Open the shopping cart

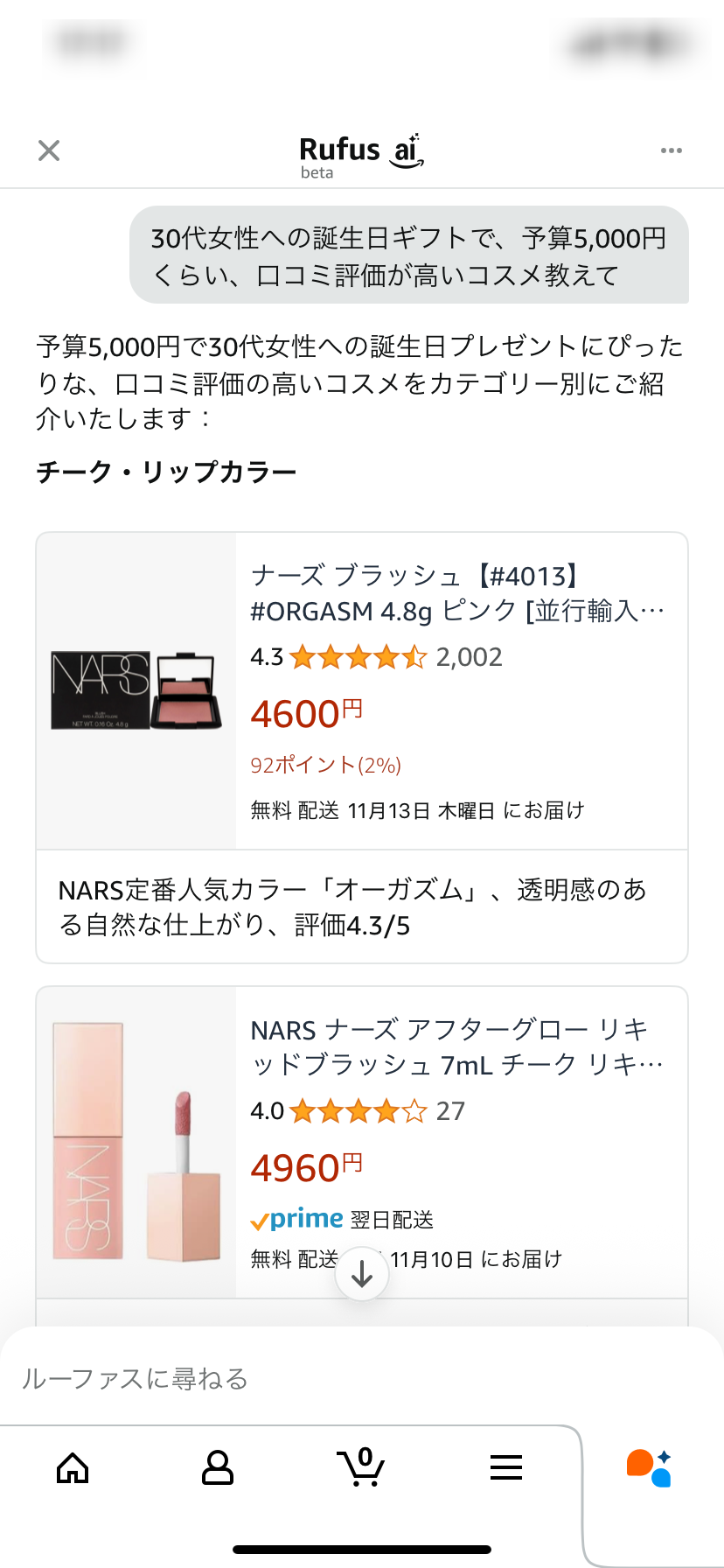(x=360, y=1467)
